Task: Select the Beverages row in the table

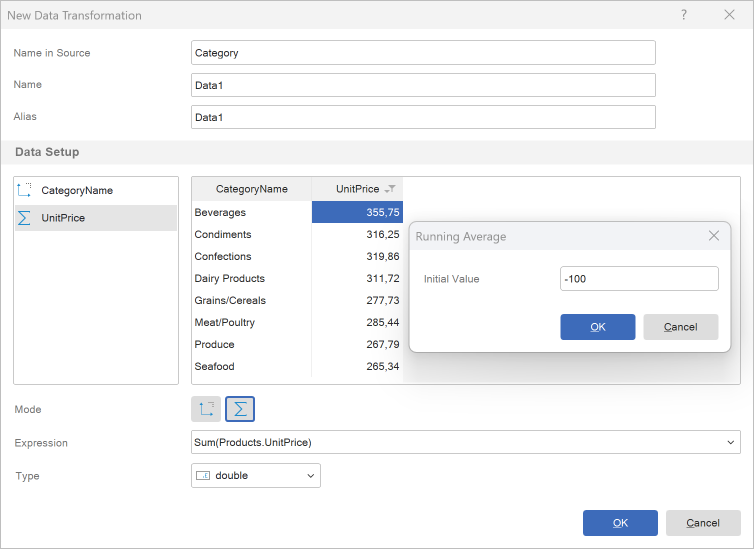Action: (251, 212)
